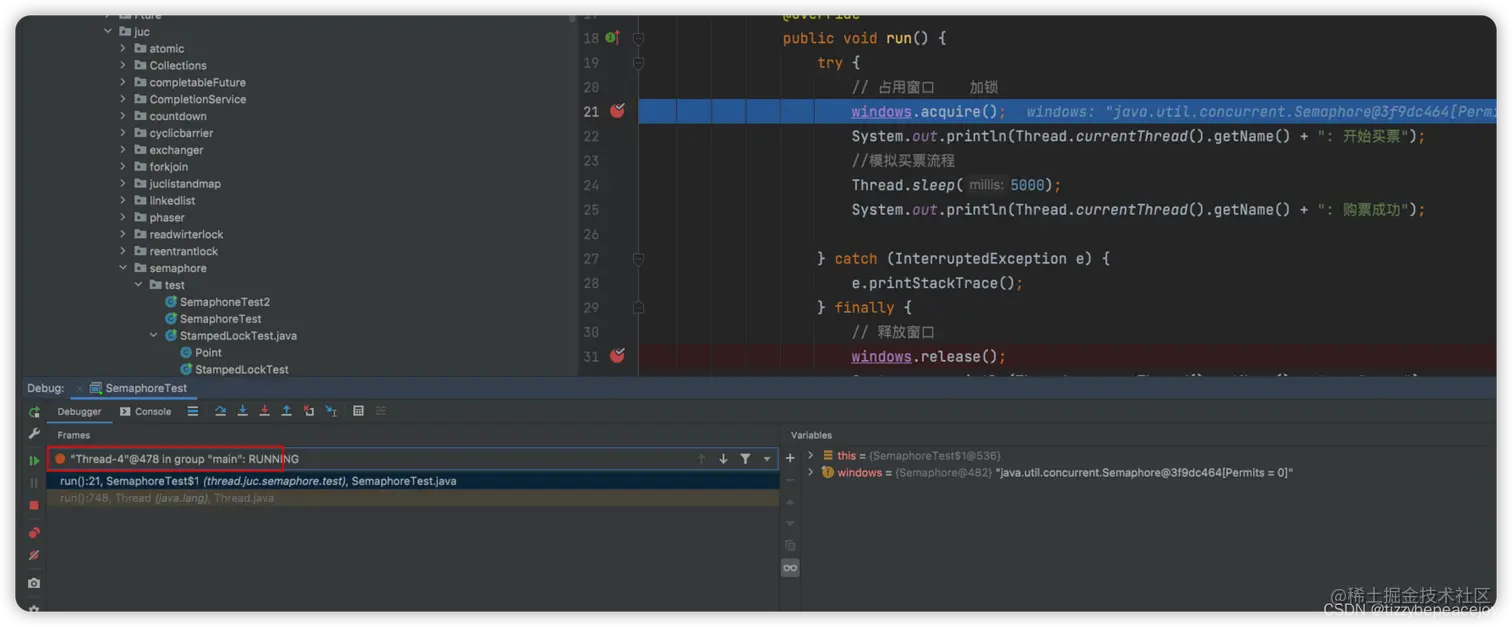Select the cyclicbarrier folder
The width and height of the screenshot is (1512, 627).
tap(173, 133)
